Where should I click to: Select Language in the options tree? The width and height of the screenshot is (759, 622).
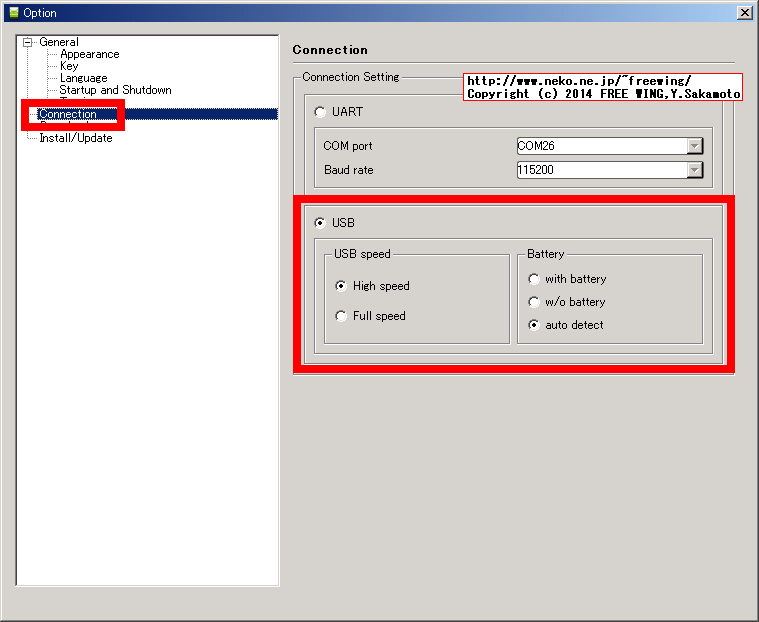point(83,78)
